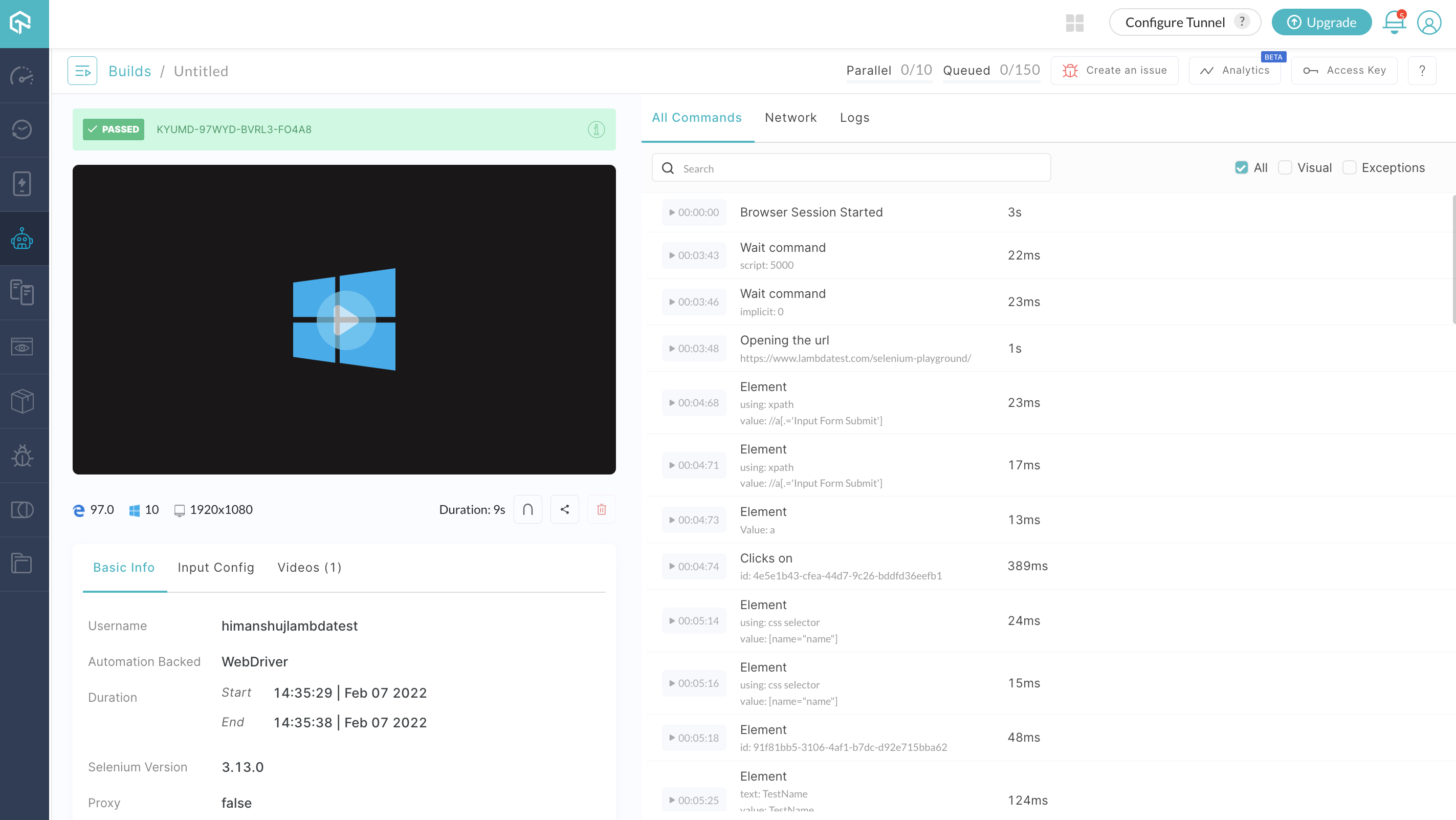Check the All filter checkbox
The width and height of the screenshot is (1456, 820).
(1241, 167)
